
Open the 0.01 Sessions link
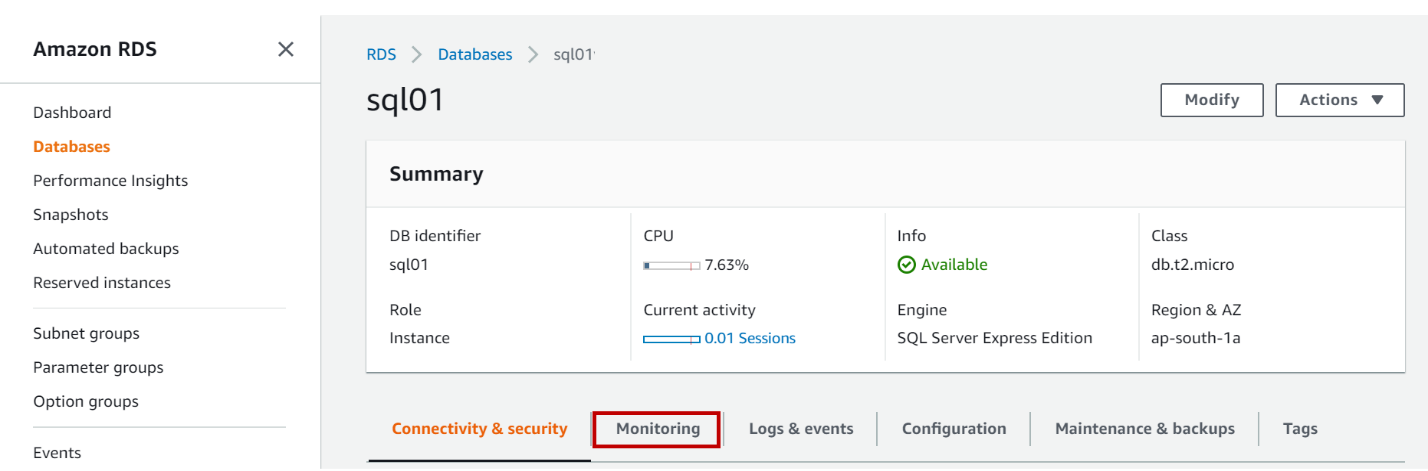coord(750,338)
